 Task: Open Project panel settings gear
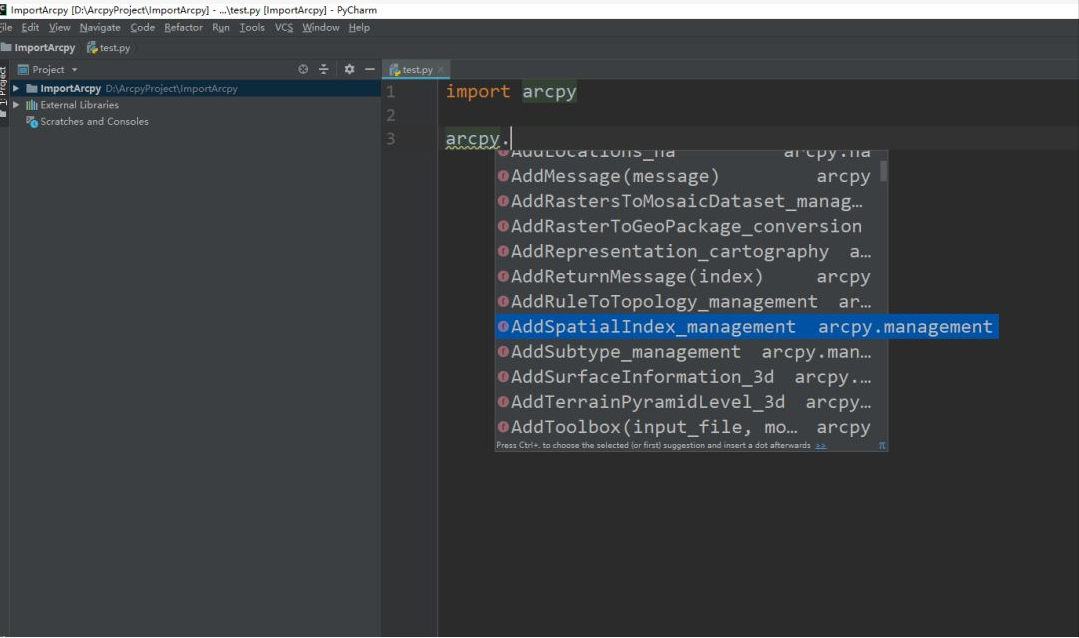(350, 70)
